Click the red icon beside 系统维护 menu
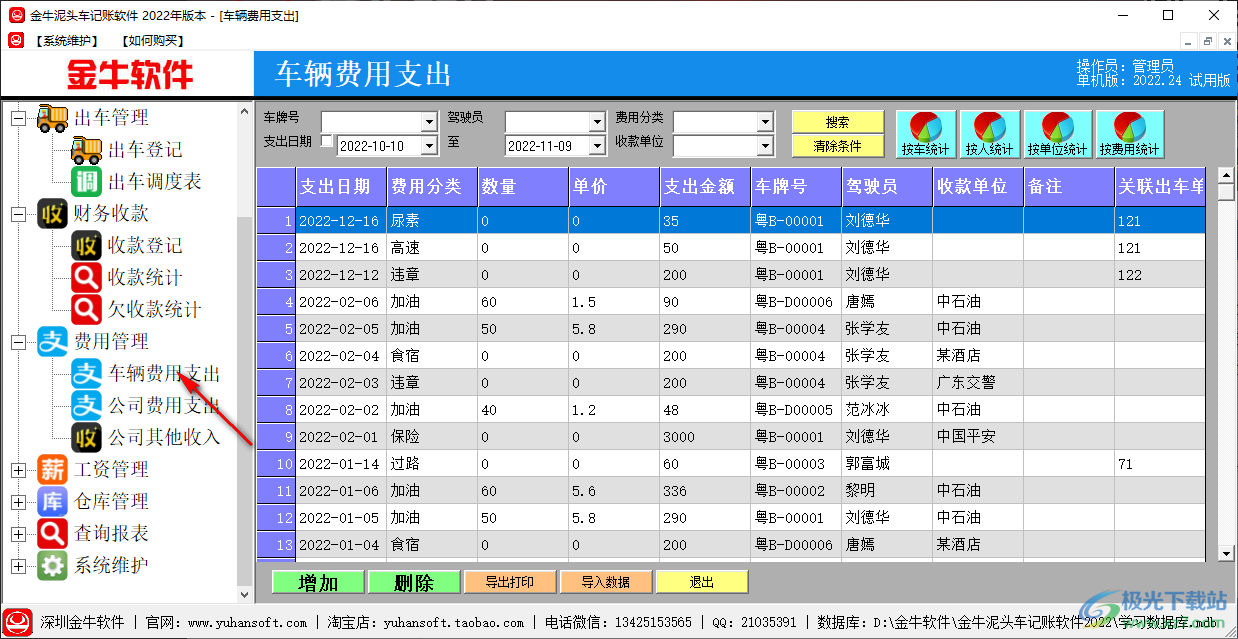This screenshot has width=1238, height=639. pos(16,40)
